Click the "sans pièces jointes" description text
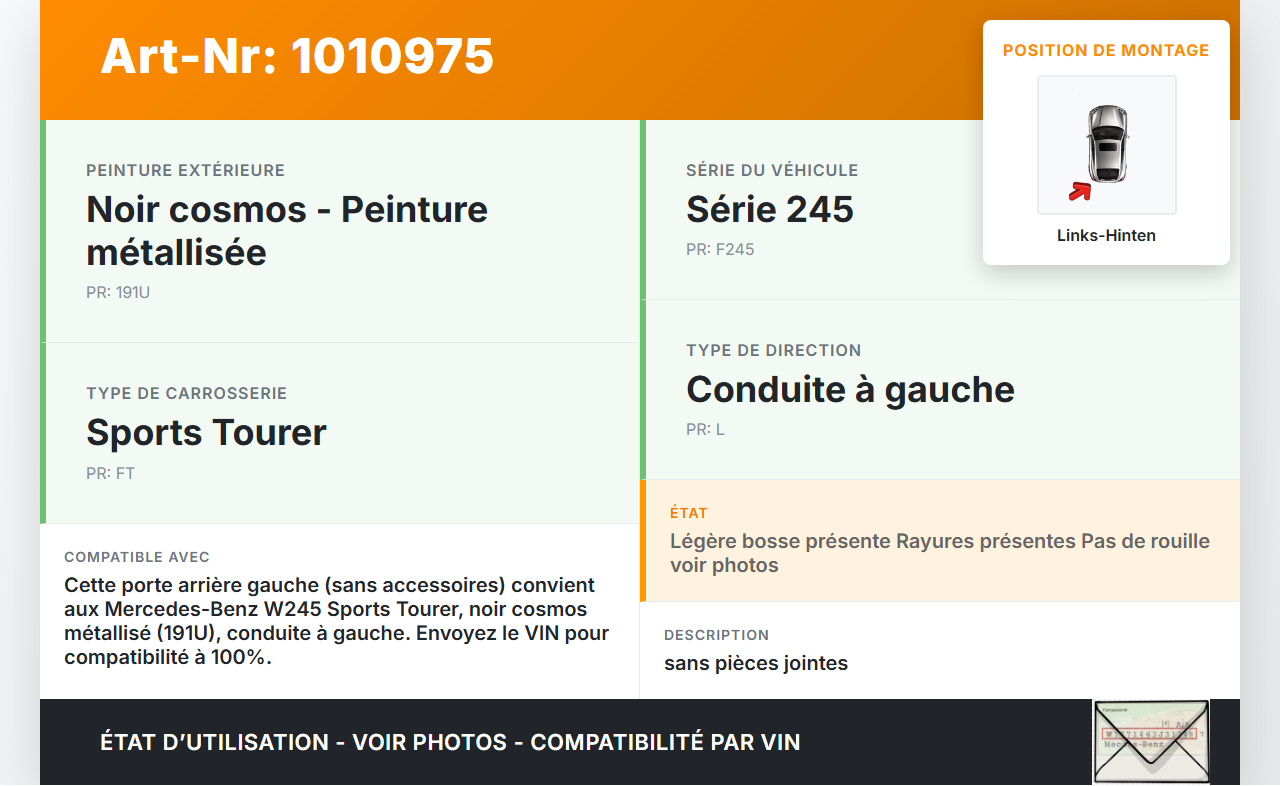The image size is (1280, 786). click(x=755, y=663)
